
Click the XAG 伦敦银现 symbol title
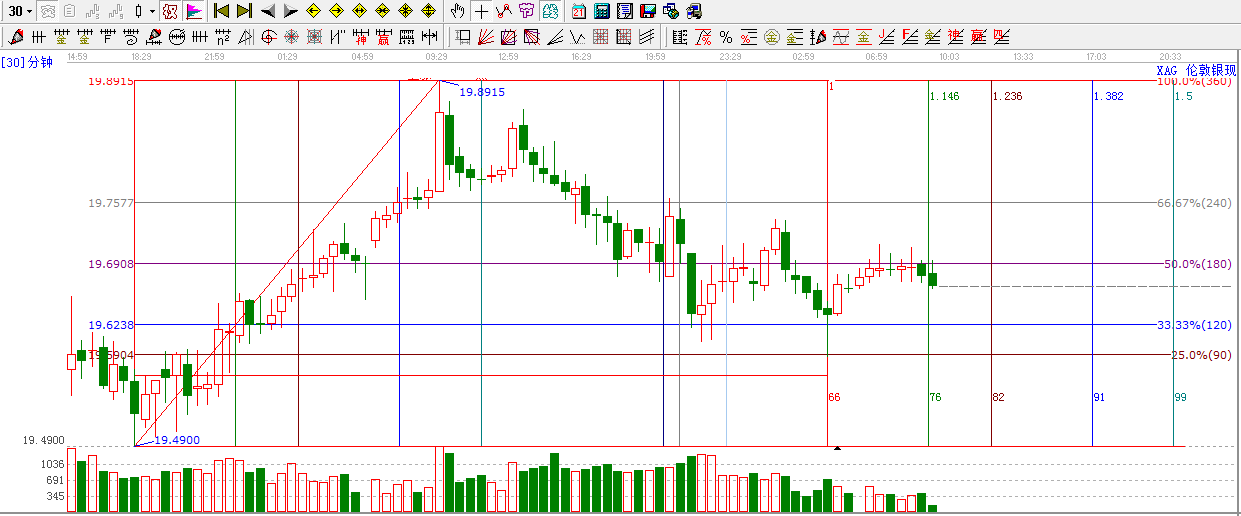[x=1196, y=70]
